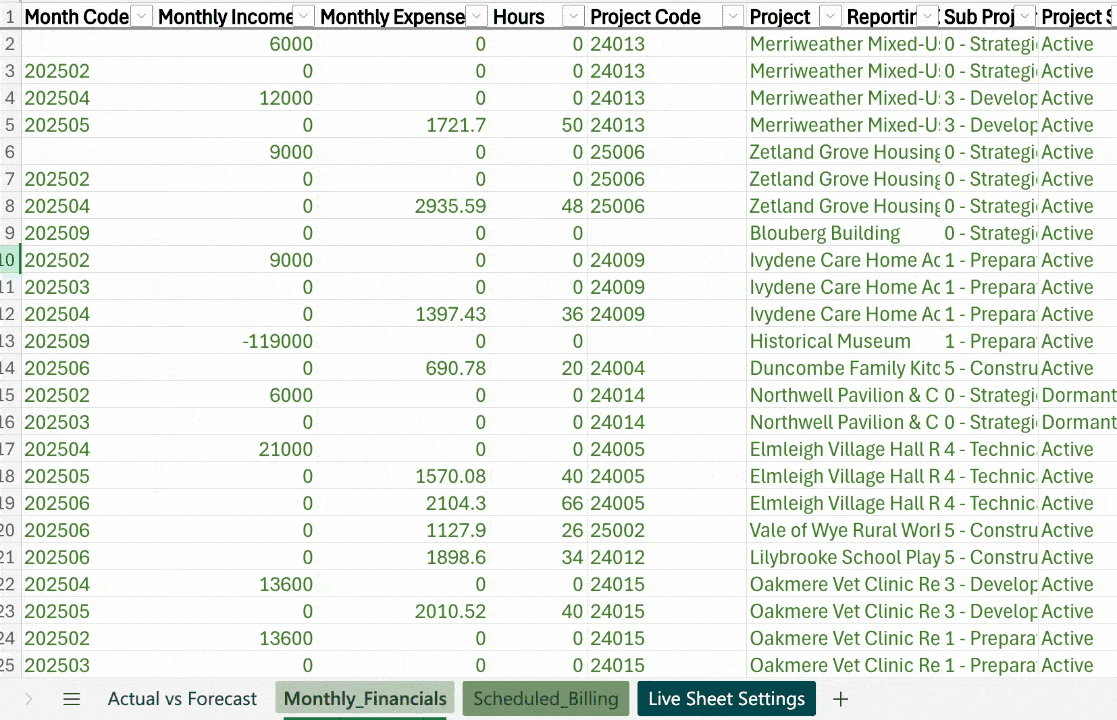Select month code 202509 in Blouberg row
Screen dimensions: 1117x720
(87, 233)
